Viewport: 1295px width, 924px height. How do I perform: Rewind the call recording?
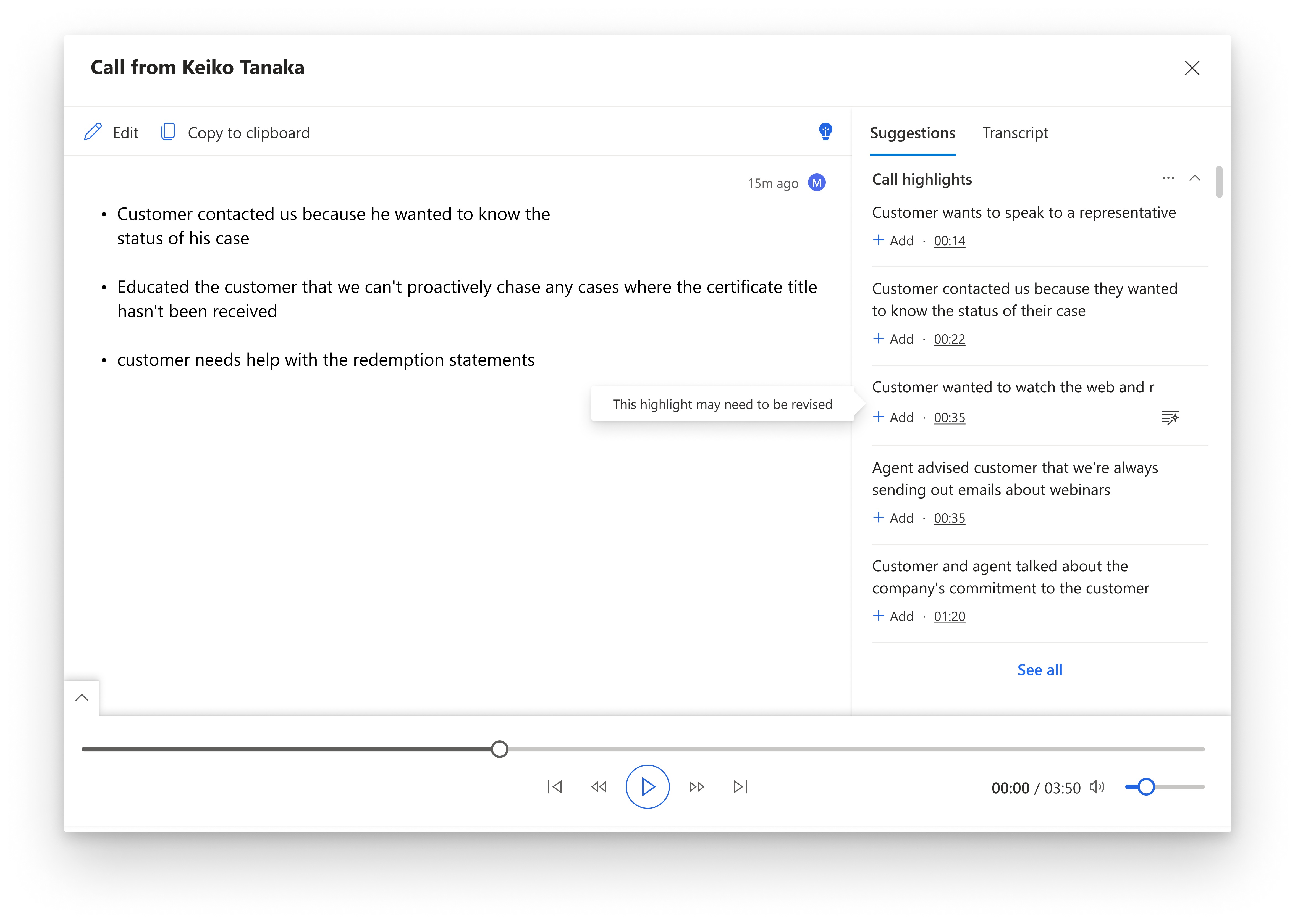coord(599,787)
